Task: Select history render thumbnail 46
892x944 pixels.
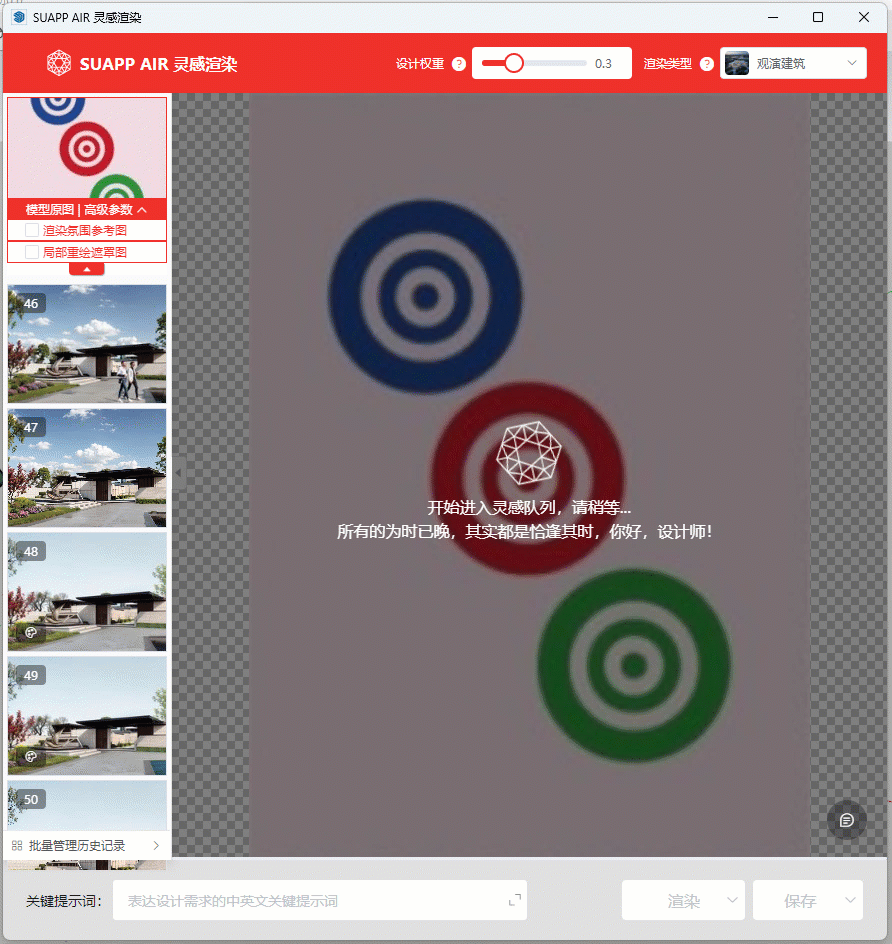Action: click(87, 344)
